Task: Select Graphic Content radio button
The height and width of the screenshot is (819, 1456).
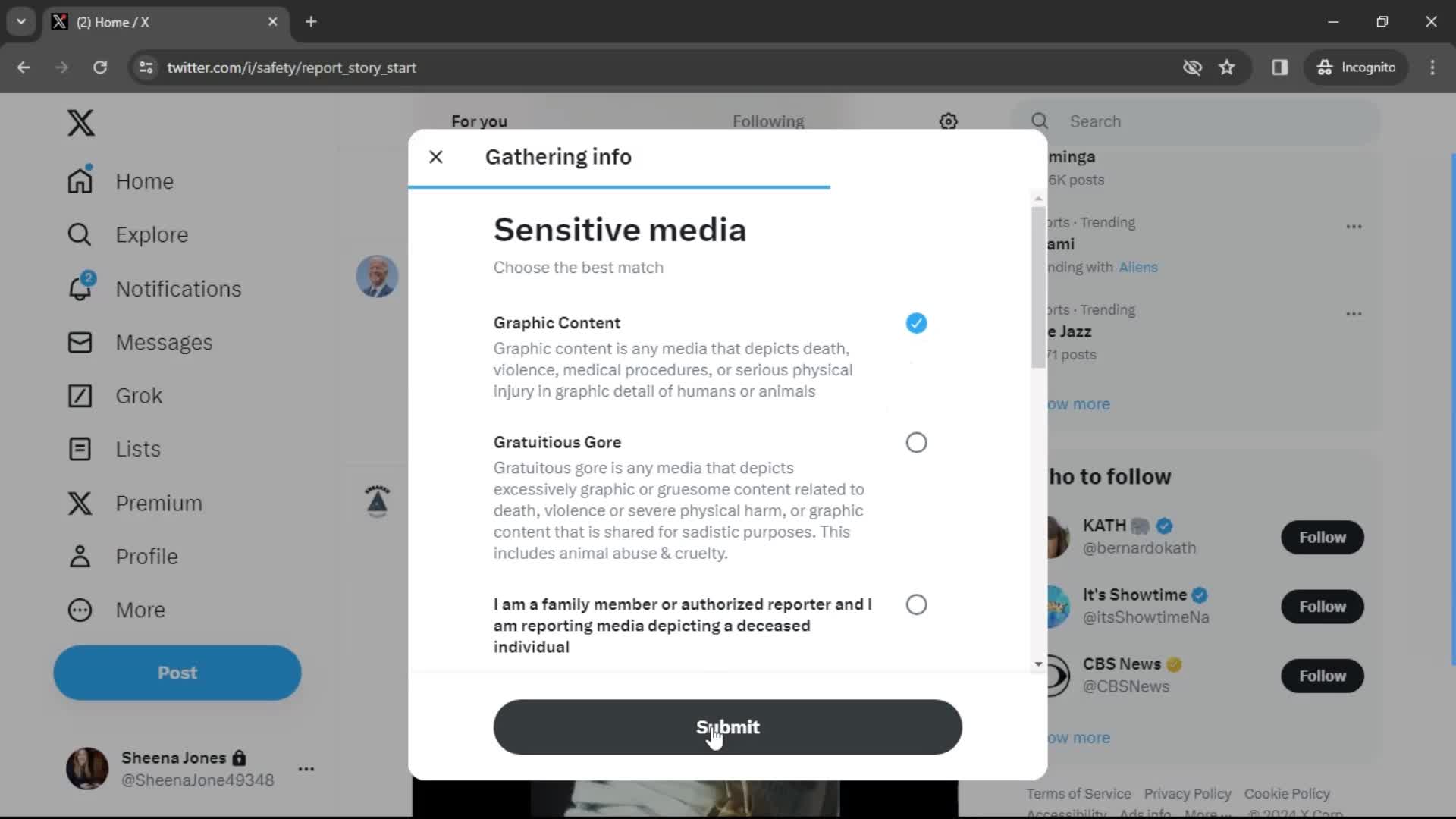Action: [916, 323]
